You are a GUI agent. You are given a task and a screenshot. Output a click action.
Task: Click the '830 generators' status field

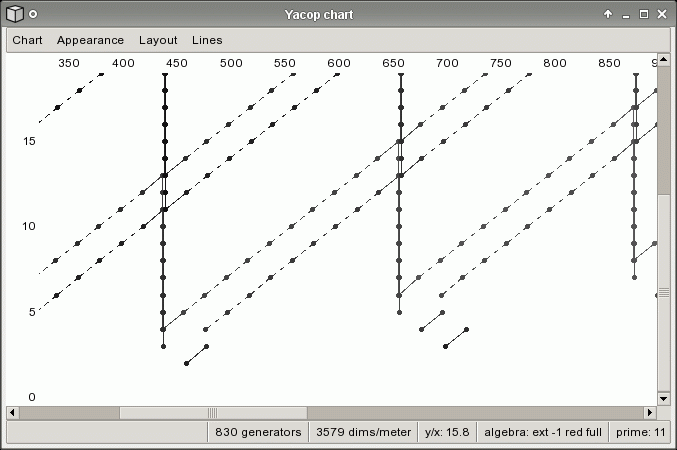[258, 432]
